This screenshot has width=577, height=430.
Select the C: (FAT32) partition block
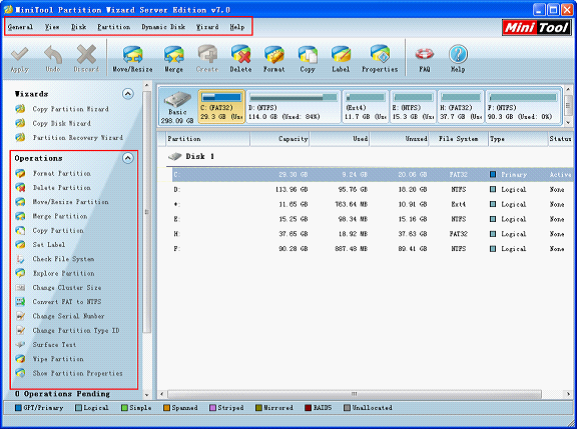coord(221,107)
